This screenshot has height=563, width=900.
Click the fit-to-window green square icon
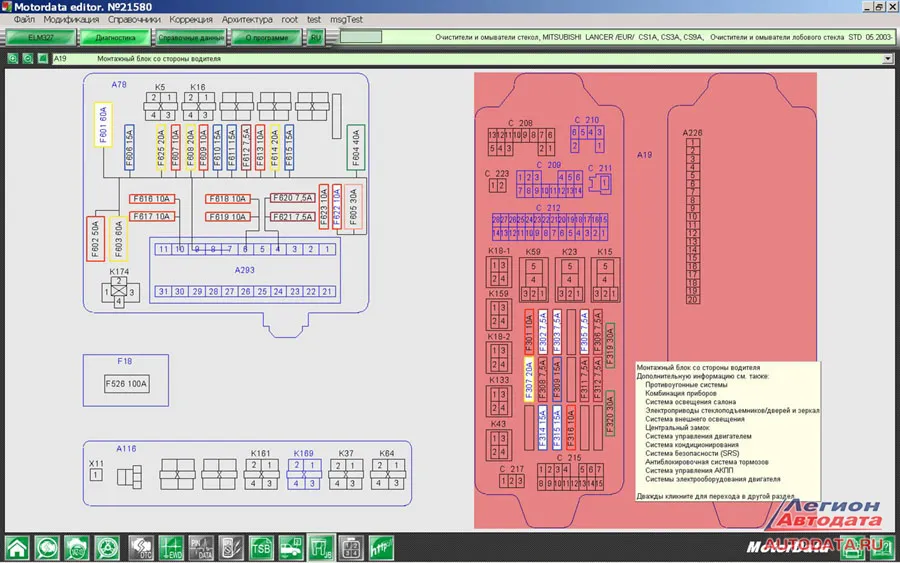tap(42, 59)
